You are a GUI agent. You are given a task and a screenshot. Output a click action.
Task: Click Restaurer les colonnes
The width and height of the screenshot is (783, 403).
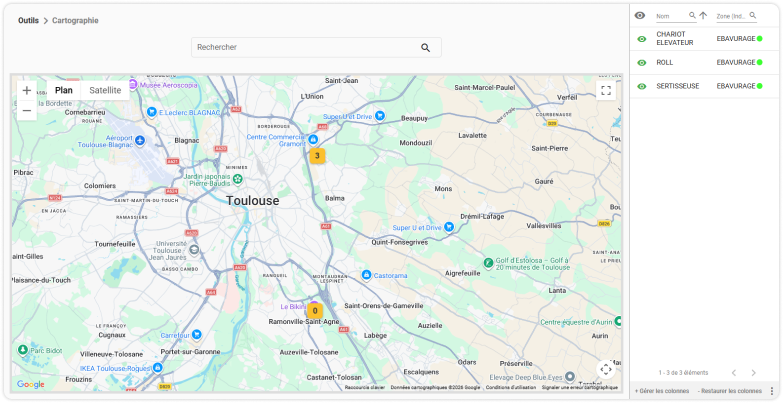pyautogui.click(x=730, y=391)
